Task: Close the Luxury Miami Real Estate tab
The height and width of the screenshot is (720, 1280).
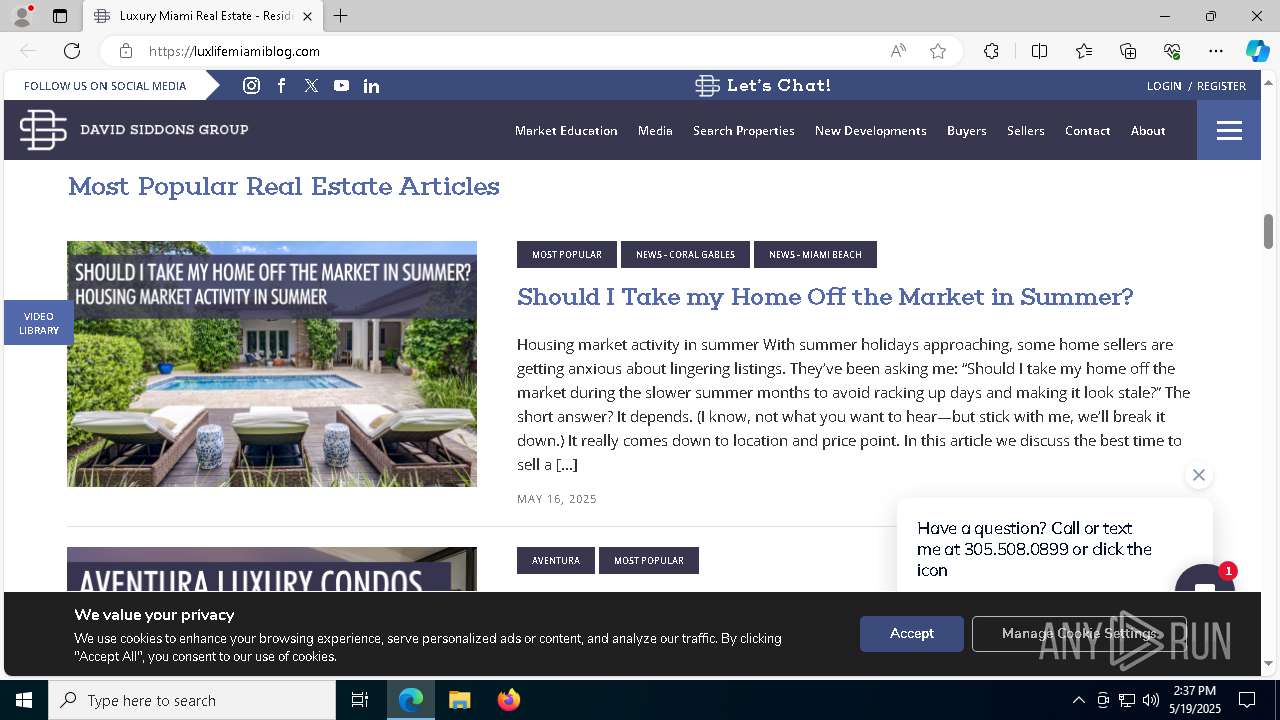Action: click(x=307, y=16)
